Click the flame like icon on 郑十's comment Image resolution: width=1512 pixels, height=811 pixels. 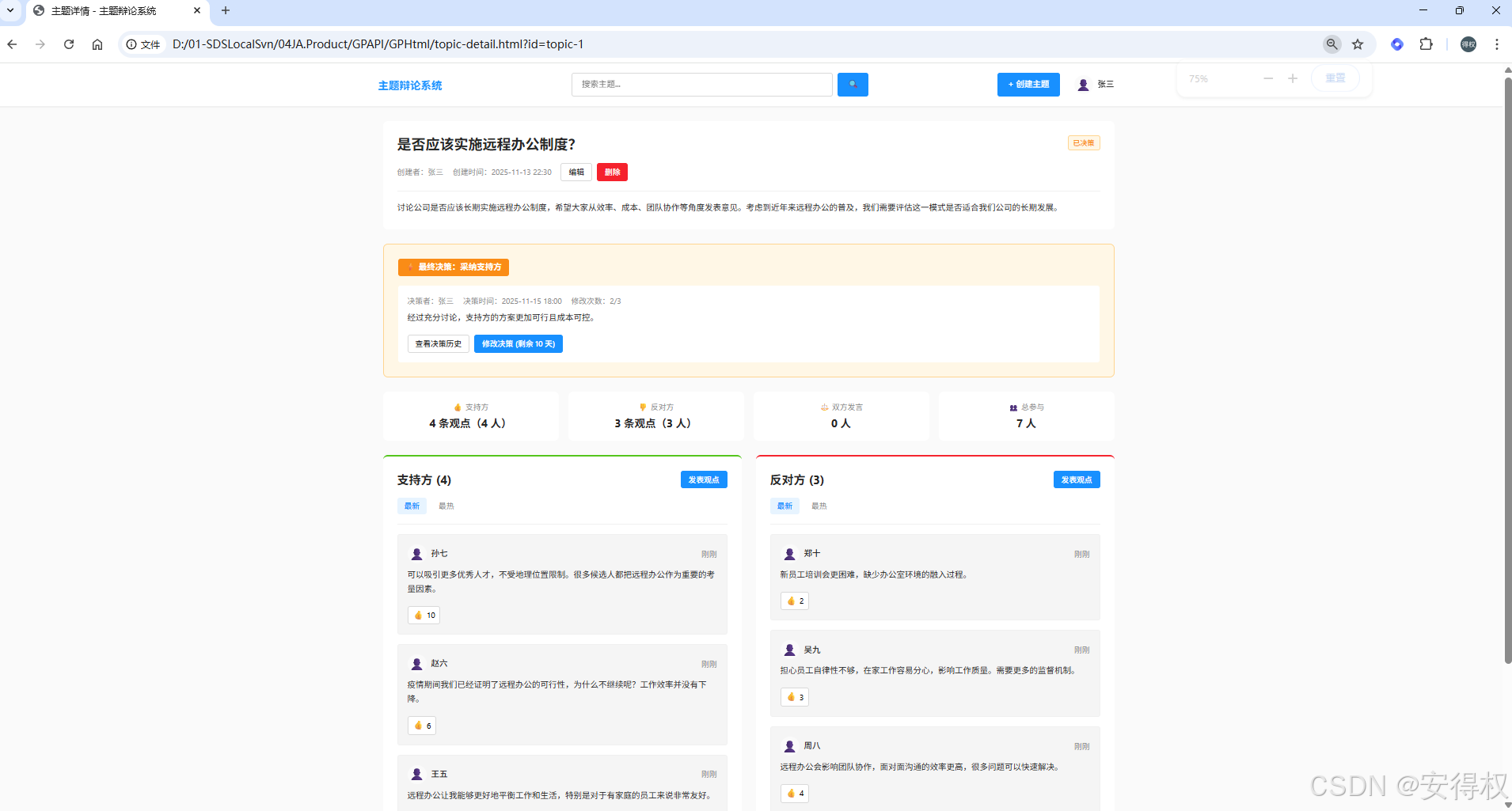click(794, 601)
